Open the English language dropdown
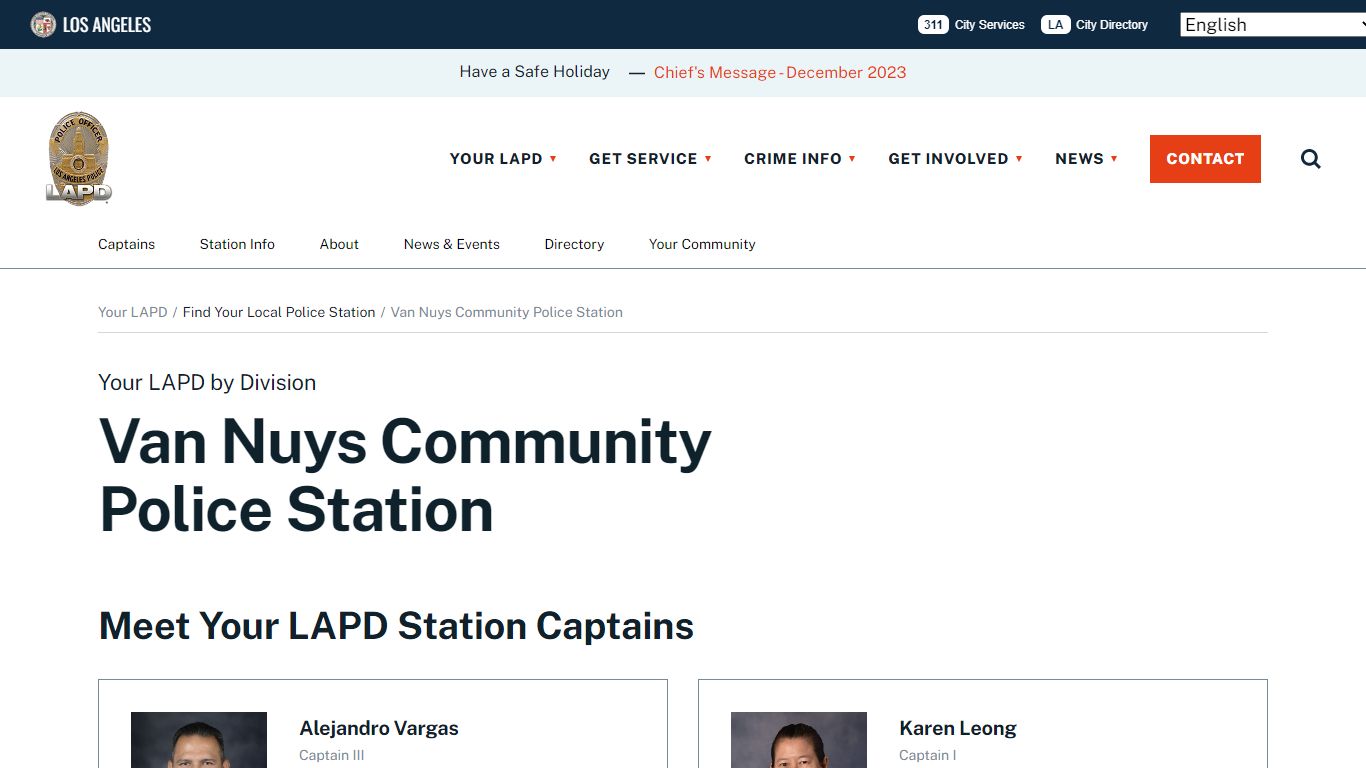The width and height of the screenshot is (1366, 768). 1272,25
